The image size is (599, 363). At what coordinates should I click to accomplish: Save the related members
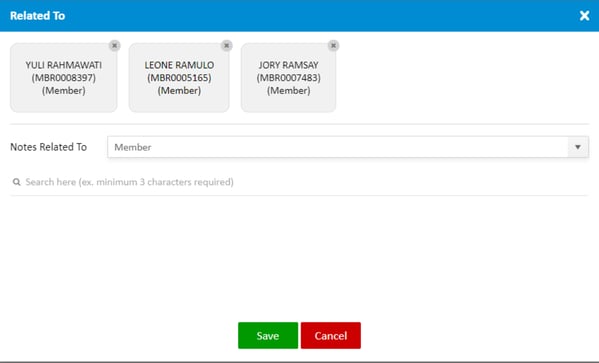point(268,335)
